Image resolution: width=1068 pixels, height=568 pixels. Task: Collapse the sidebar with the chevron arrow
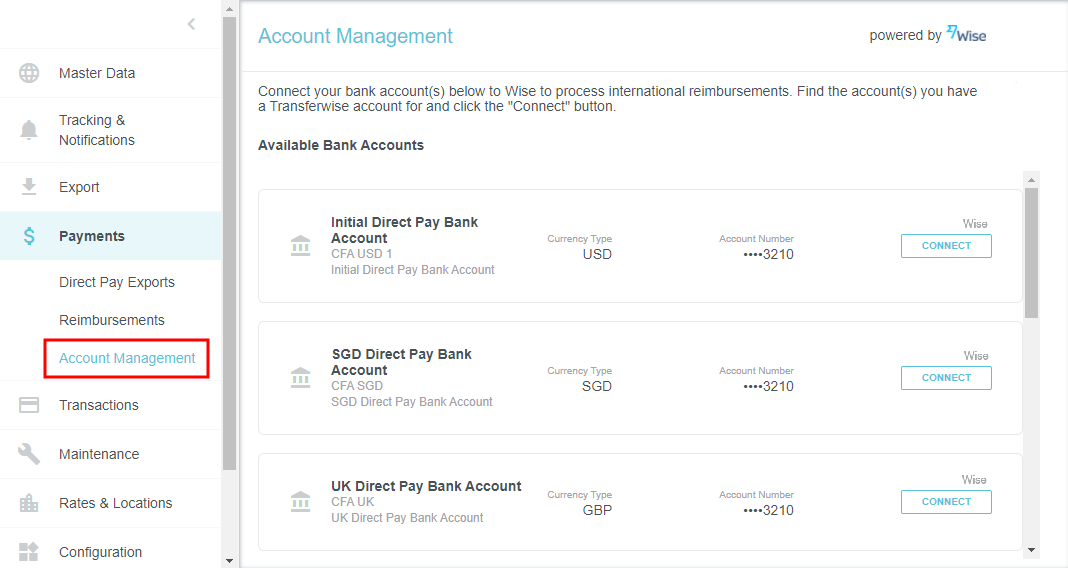point(191,25)
